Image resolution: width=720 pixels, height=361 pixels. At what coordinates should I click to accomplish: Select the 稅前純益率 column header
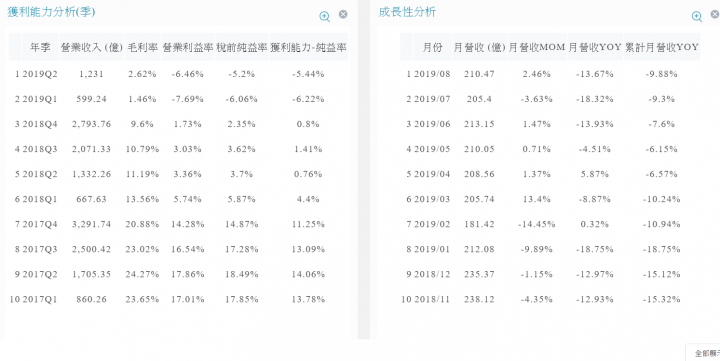coord(242,47)
